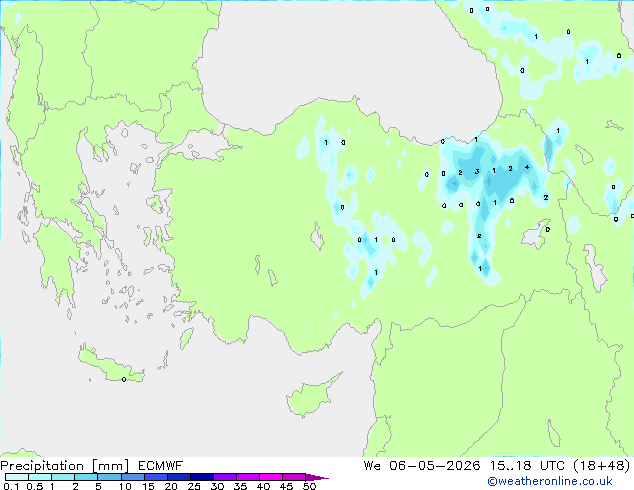Click the date 'We 06-05-2026'
The image size is (634, 490).
tap(422, 466)
